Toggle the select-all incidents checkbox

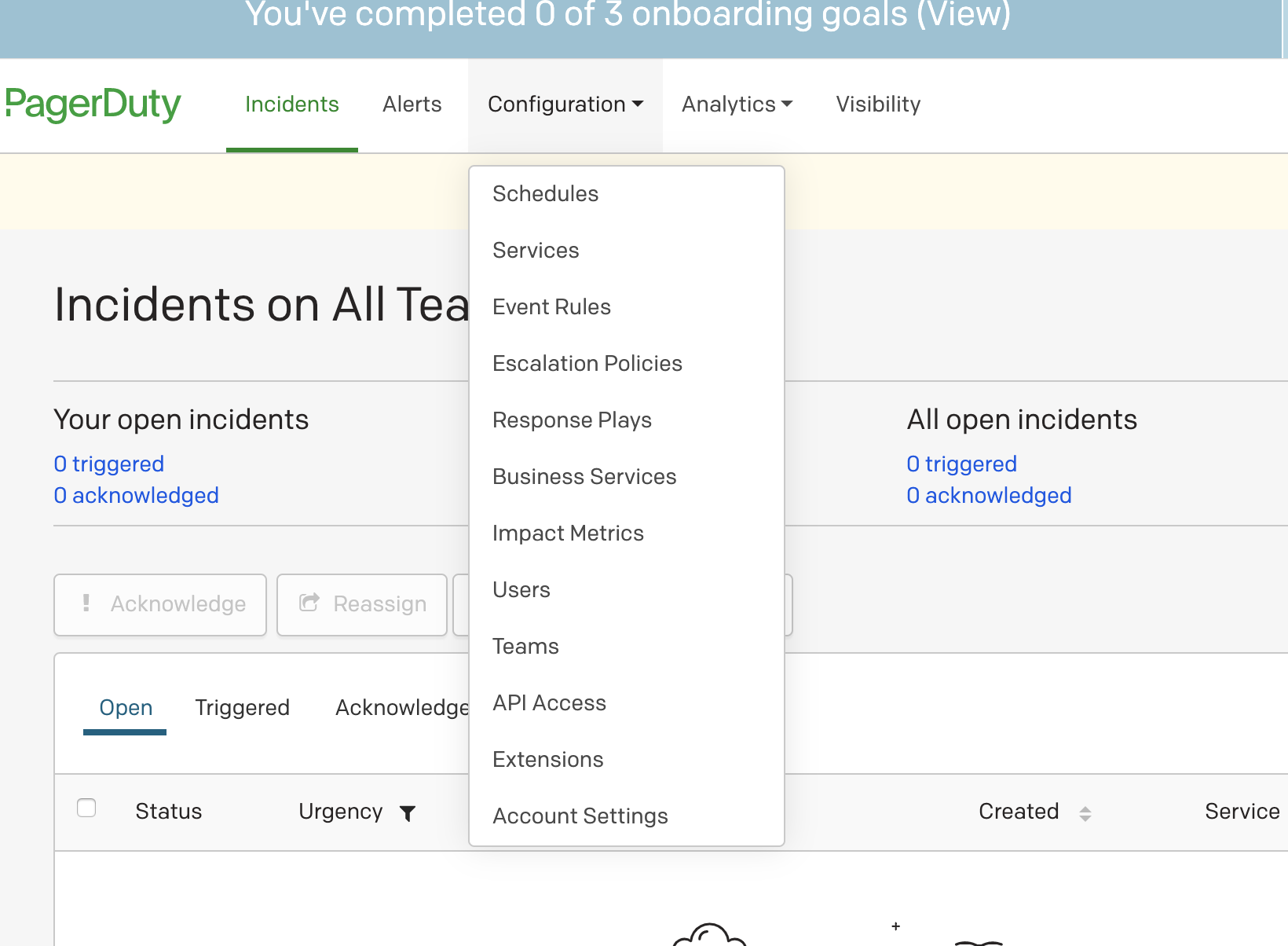[86, 808]
